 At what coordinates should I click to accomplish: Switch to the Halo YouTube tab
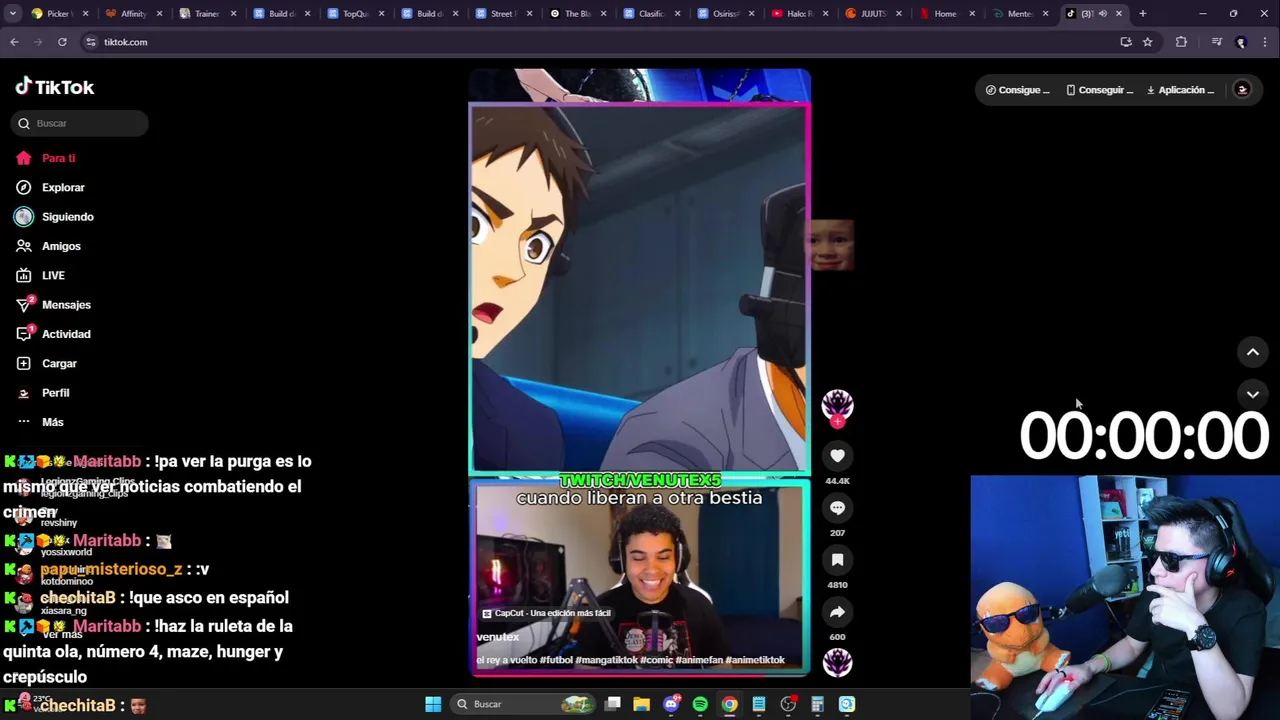[799, 14]
